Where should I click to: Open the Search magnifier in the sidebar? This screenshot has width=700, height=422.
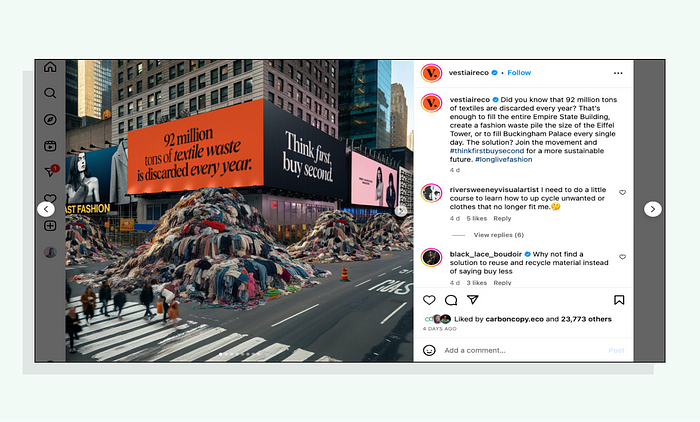[x=50, y=93]
